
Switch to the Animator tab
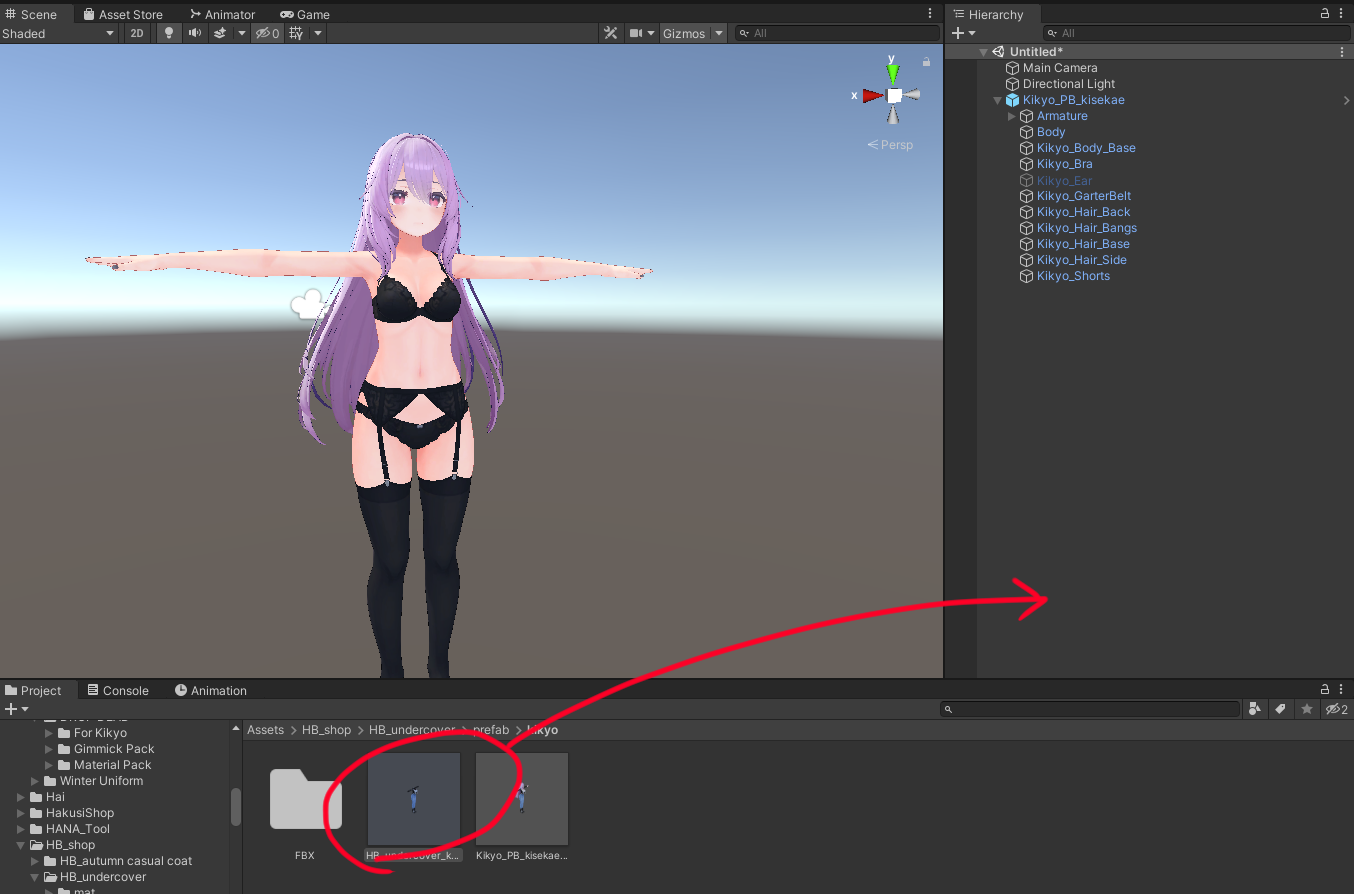click(222, 14)
